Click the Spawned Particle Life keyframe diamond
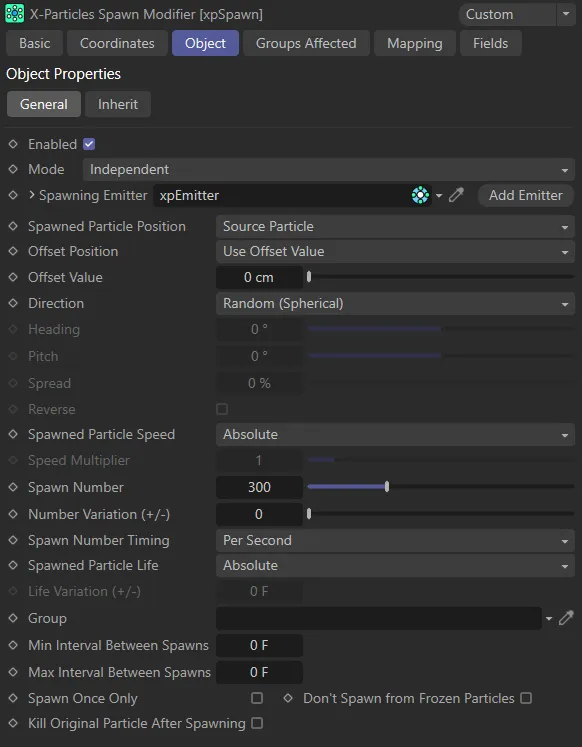 (x=13, y=565)
